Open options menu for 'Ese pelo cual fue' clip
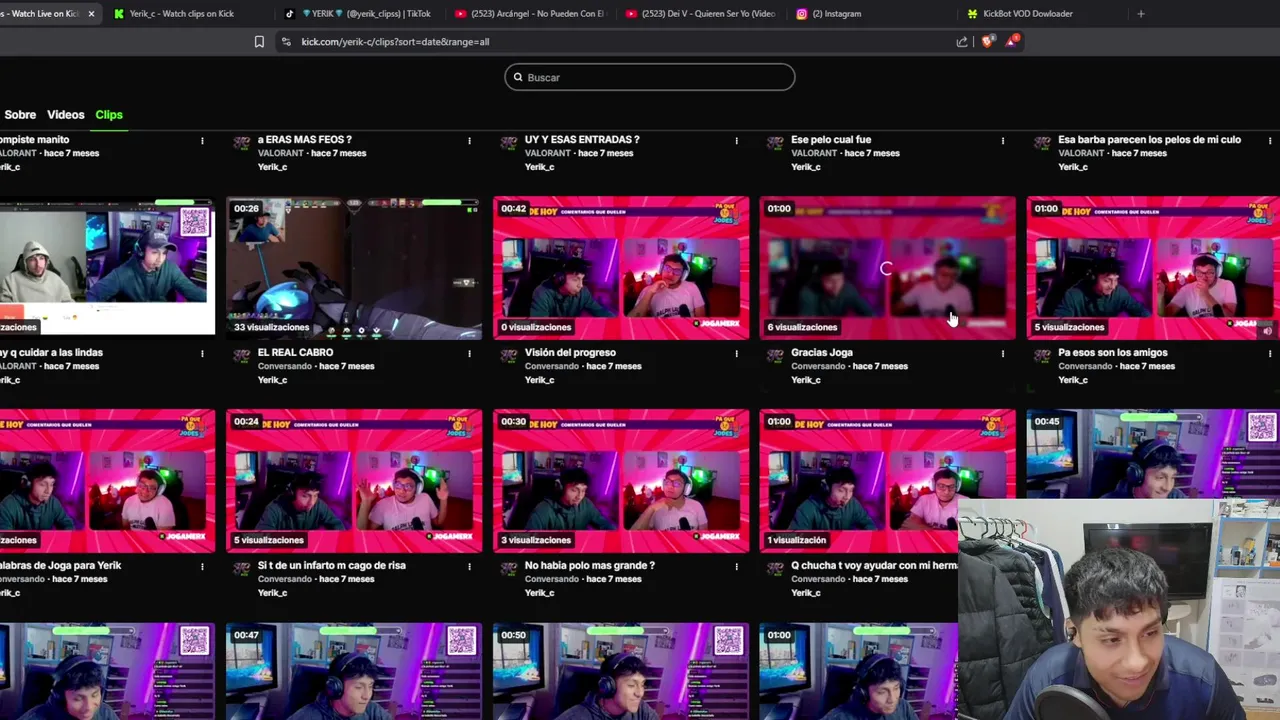 click(1003, 140)
